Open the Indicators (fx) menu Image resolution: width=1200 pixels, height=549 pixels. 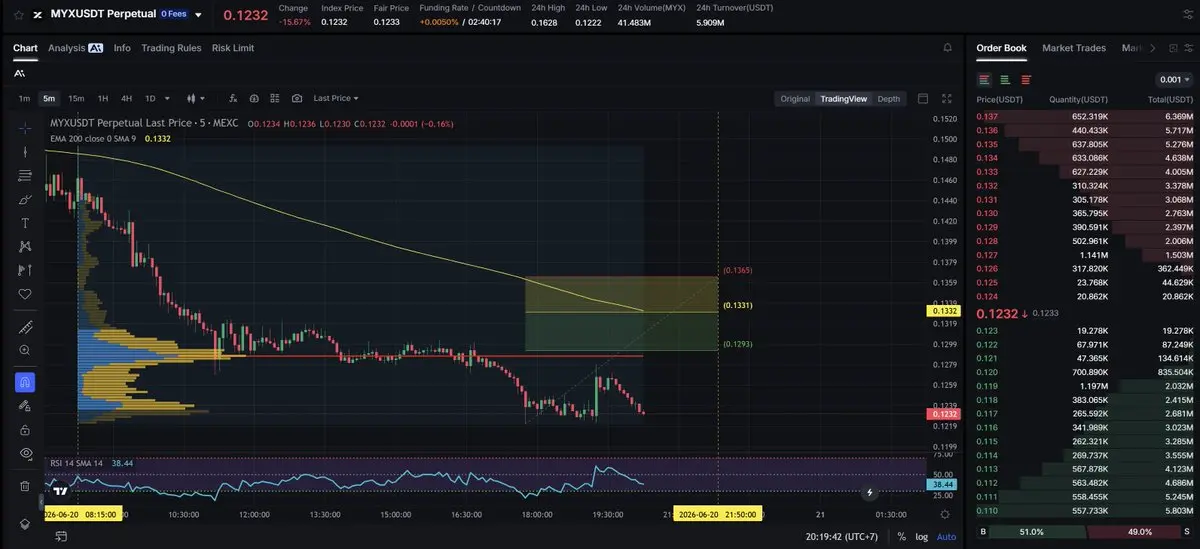232,98
